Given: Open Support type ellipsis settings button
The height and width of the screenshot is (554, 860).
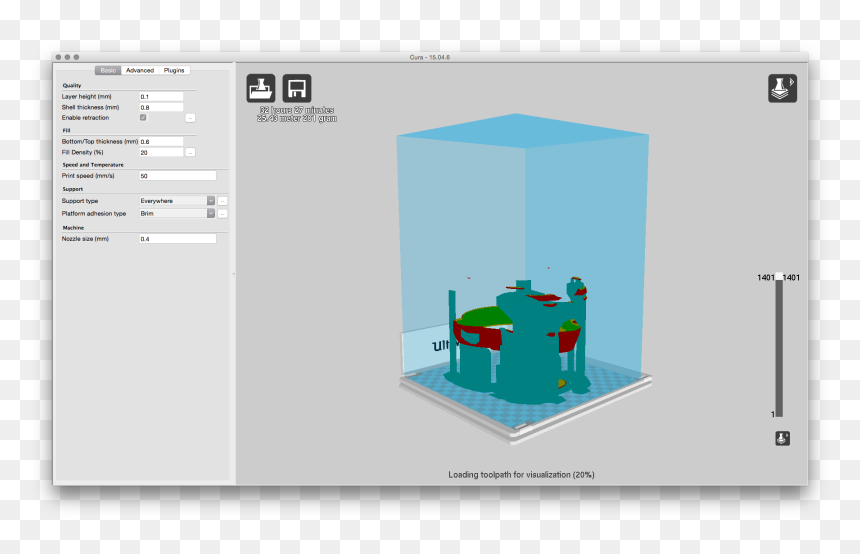Looking at the screenshot, I should [222, 201].
